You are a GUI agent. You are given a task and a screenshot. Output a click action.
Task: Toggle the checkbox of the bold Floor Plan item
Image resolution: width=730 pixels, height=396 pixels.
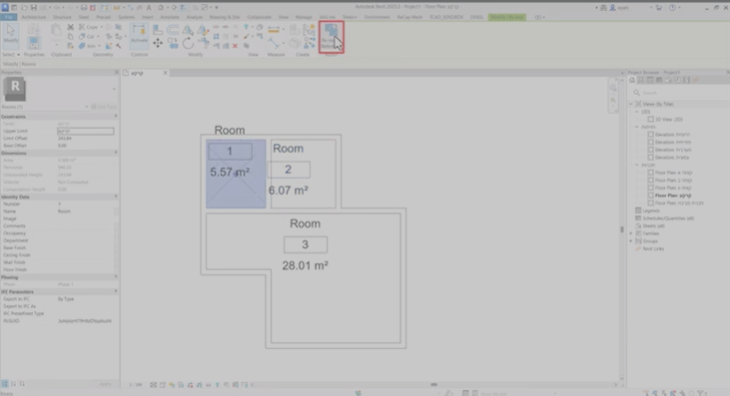[651, 195]
